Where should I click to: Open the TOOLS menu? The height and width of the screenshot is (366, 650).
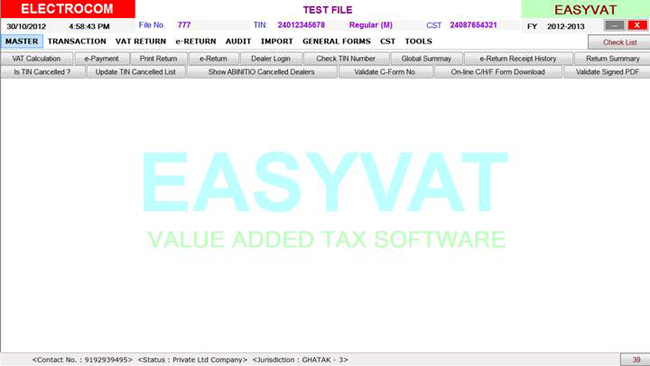pos(418,41)
